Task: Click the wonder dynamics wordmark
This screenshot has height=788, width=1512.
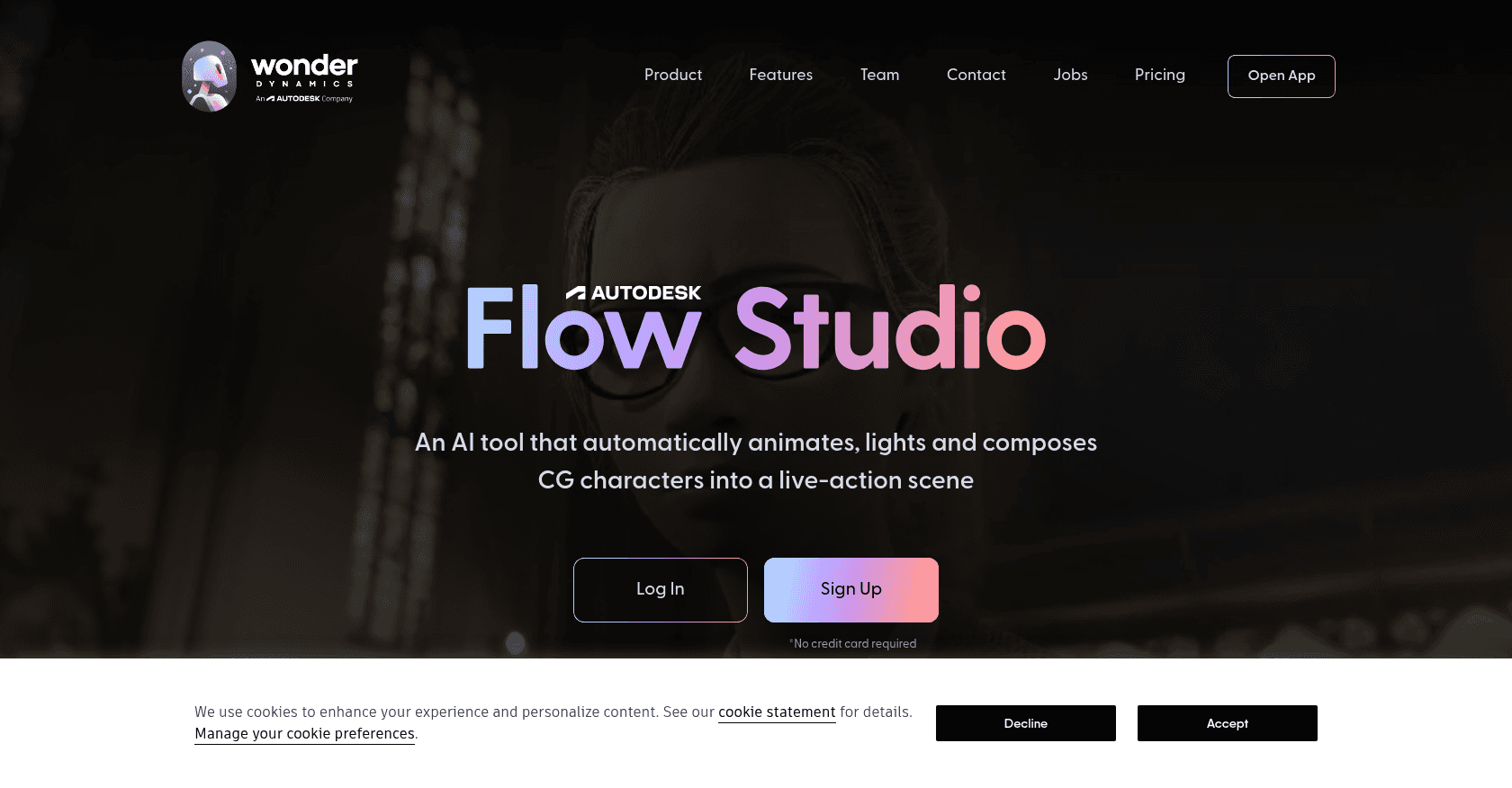Action: coord(304,70)
